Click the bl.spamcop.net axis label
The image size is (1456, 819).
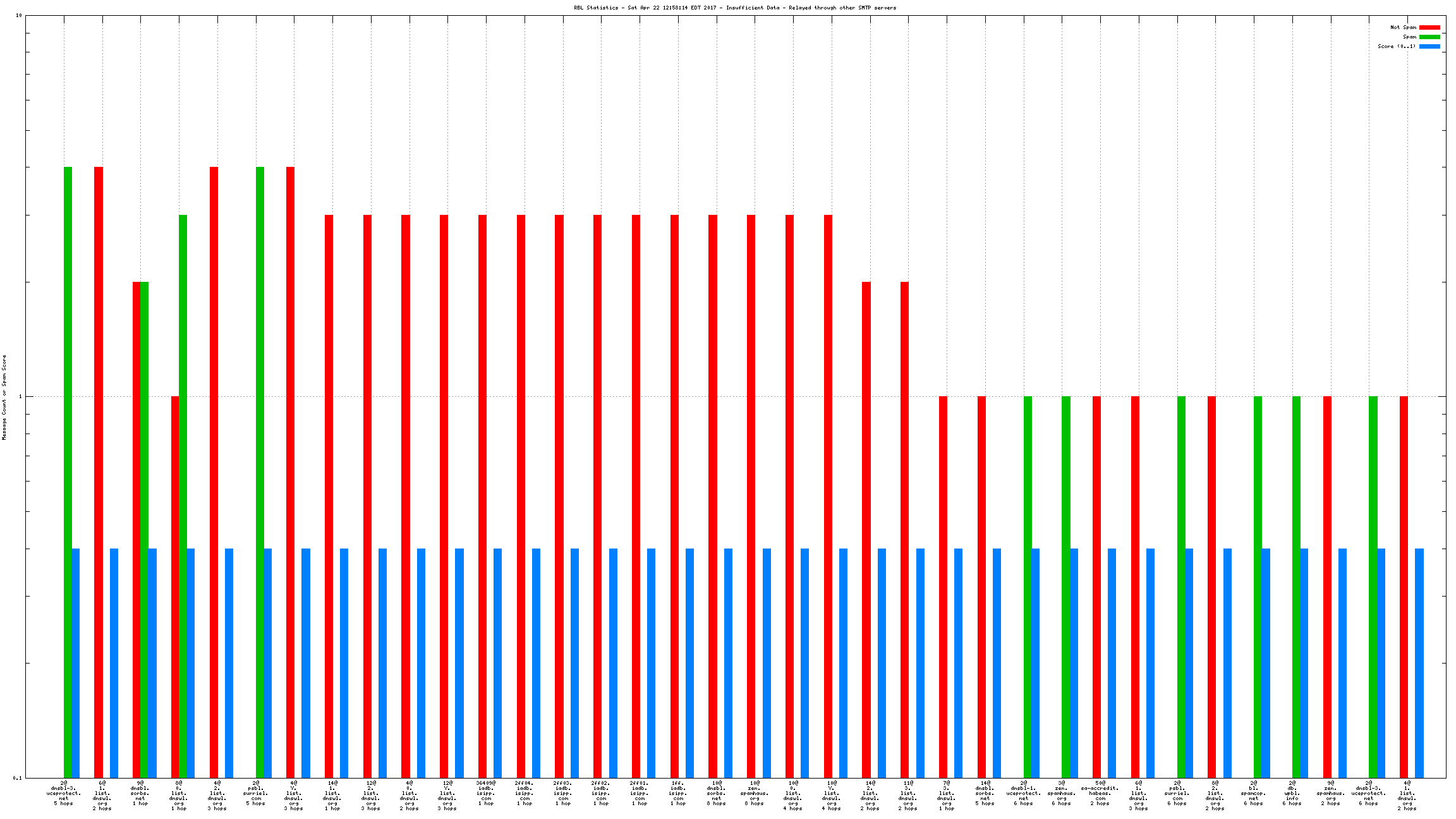tap(1253, 793)
